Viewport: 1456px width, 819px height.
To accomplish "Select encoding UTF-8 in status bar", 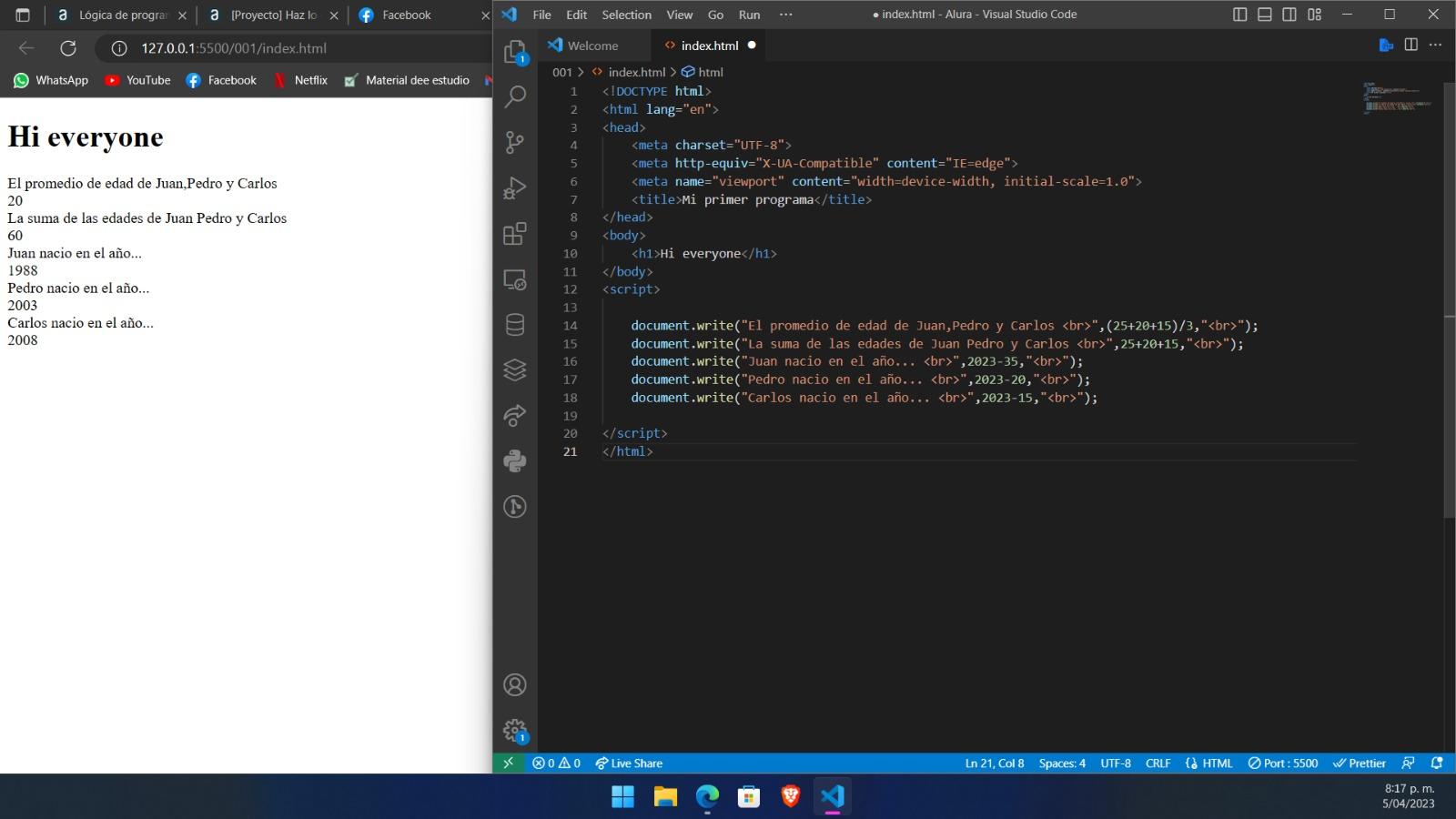I will click(x=1116, y=763).
